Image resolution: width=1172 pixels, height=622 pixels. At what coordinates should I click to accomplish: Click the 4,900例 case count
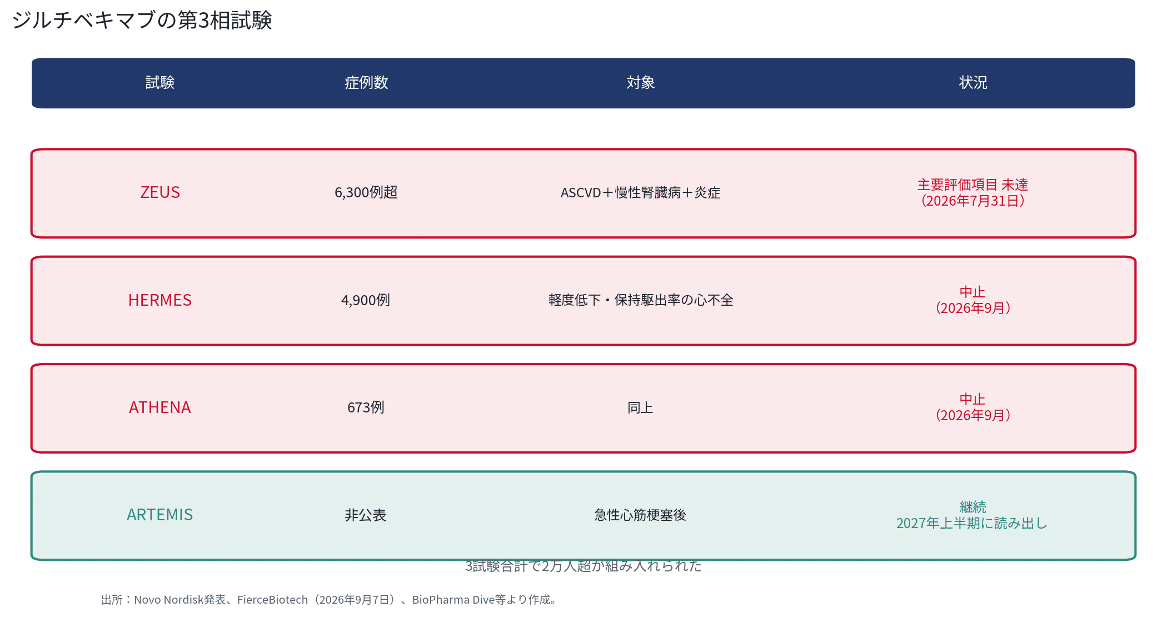point(366,300)
